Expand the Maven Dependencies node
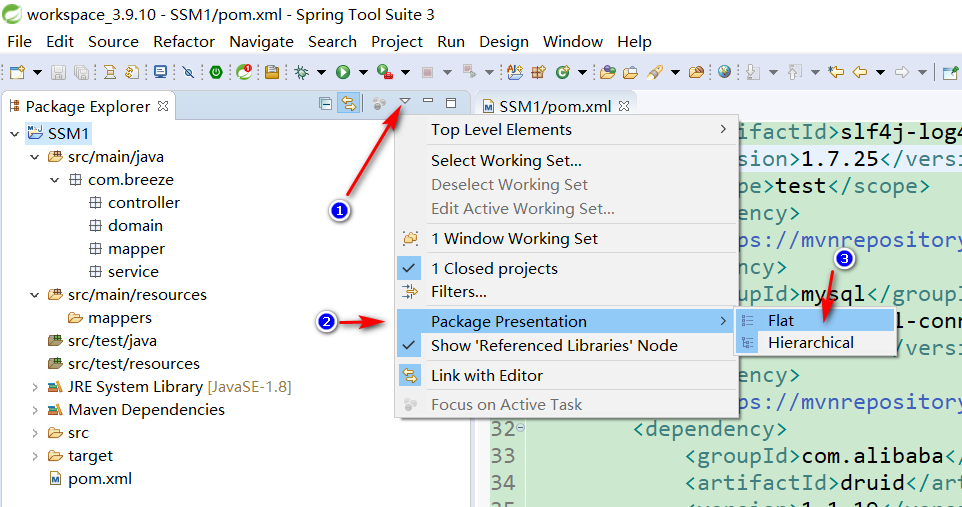The height and width of the screenshot is (507, 962). click(35, 410)
